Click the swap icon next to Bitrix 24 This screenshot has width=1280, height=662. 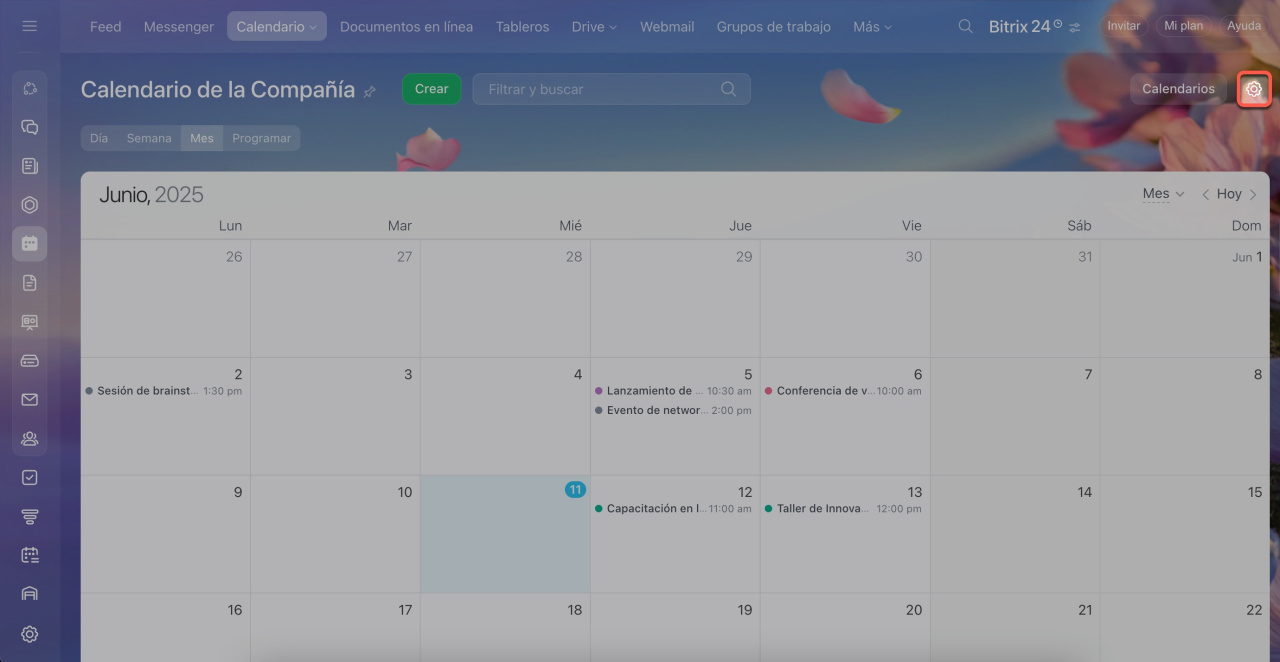tap(1075, 28)
